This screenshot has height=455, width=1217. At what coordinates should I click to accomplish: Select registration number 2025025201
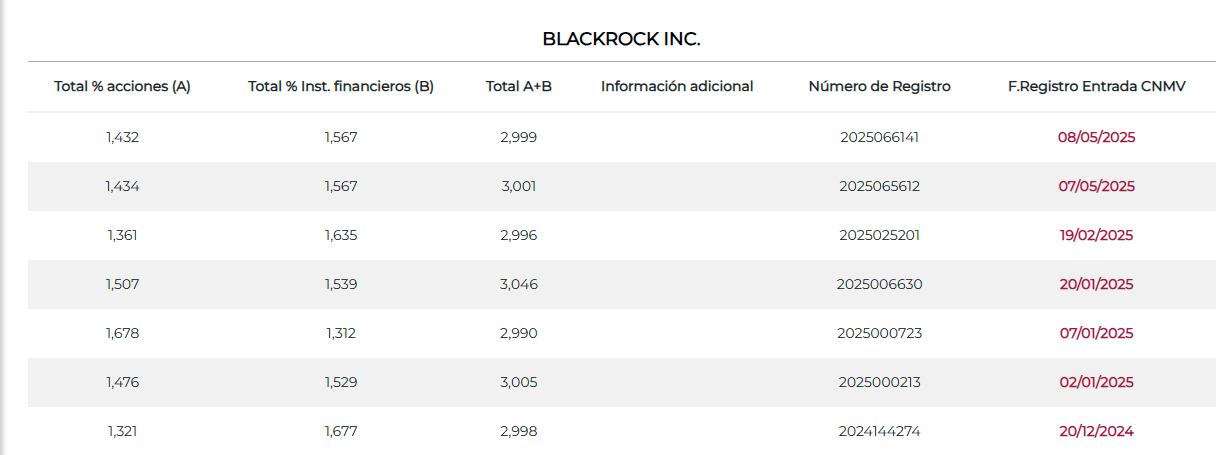point(880,235)
